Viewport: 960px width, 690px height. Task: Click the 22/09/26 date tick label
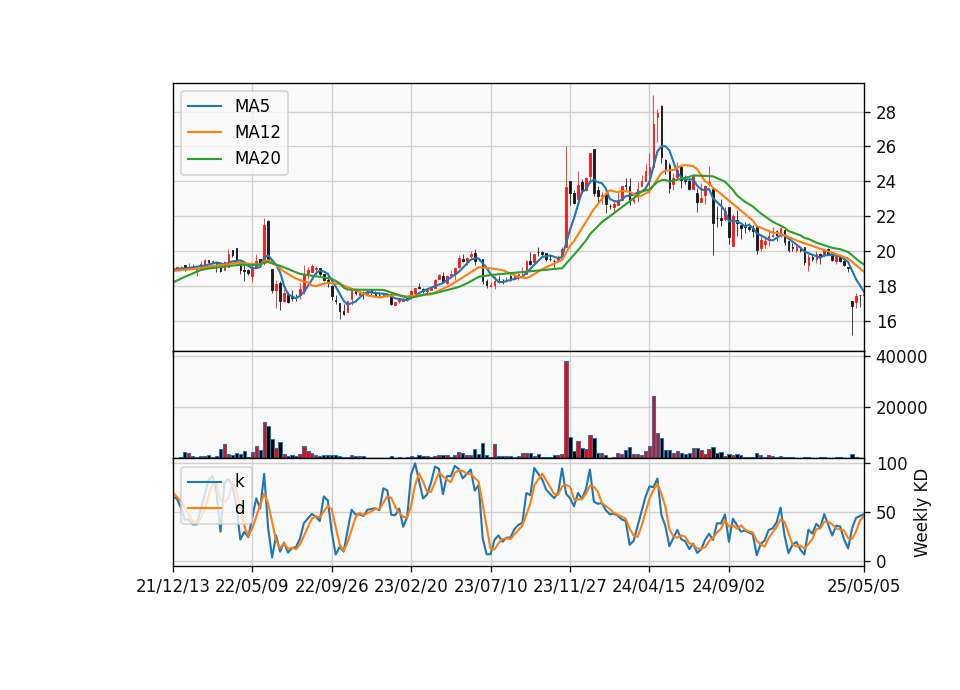(332, 587)
